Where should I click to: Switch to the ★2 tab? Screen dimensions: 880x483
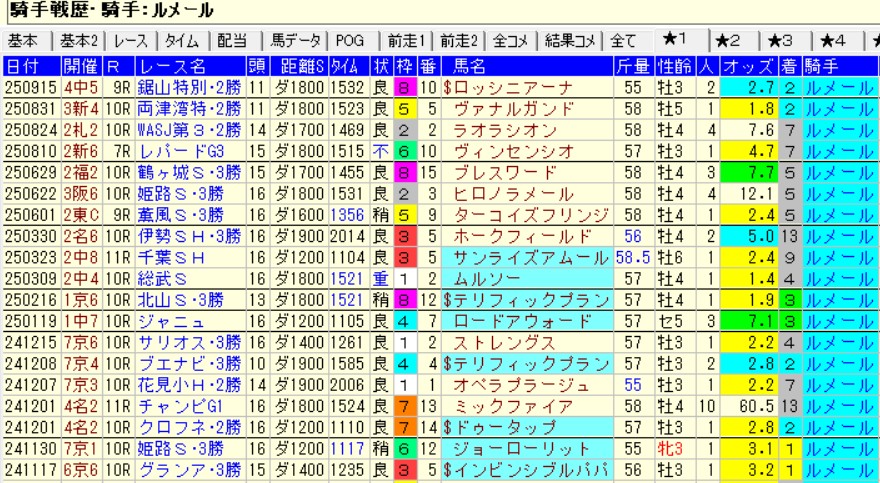(x=727, y=41)
